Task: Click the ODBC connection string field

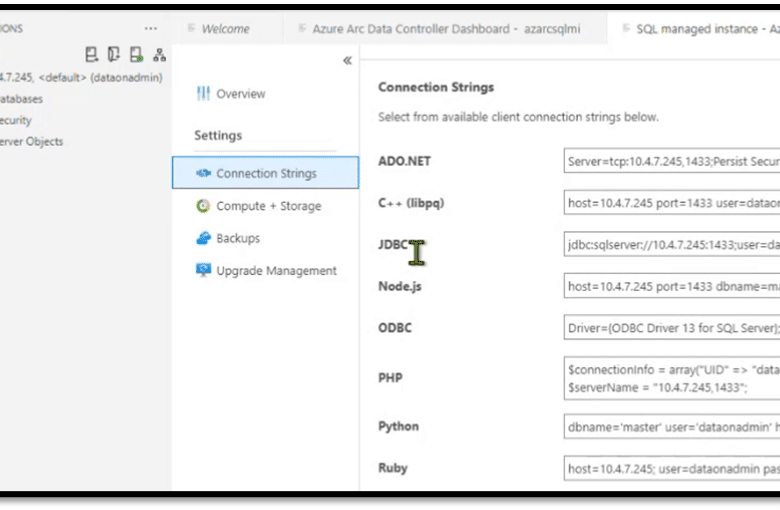Action: coord(672,327)
